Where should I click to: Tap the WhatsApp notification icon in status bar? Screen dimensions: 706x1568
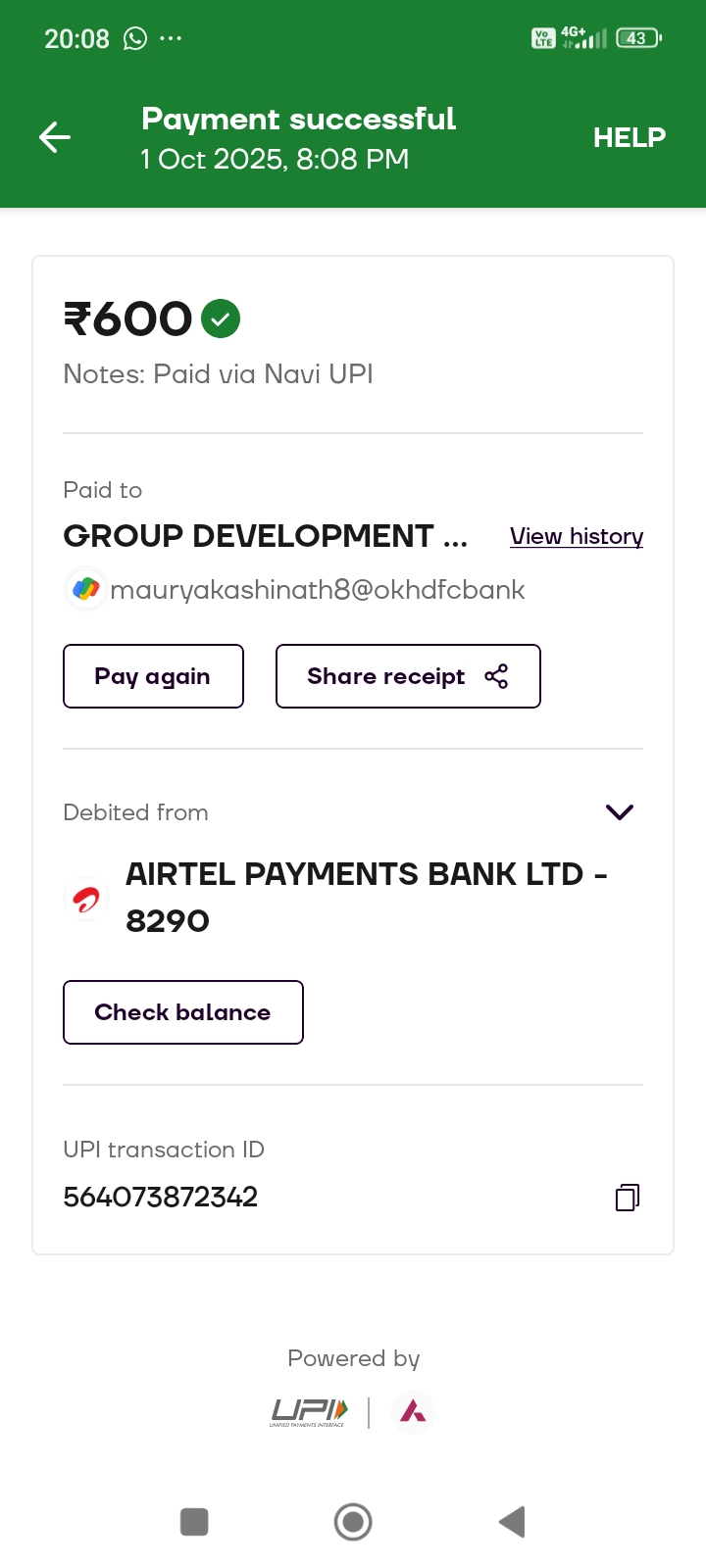point(135,38)
